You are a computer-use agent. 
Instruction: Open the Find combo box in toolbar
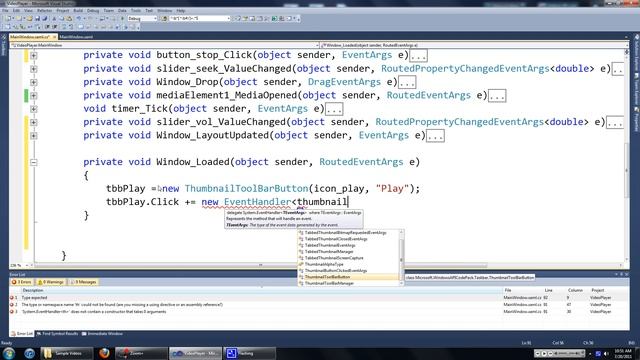pyautogui.click(x=200, y=18)
